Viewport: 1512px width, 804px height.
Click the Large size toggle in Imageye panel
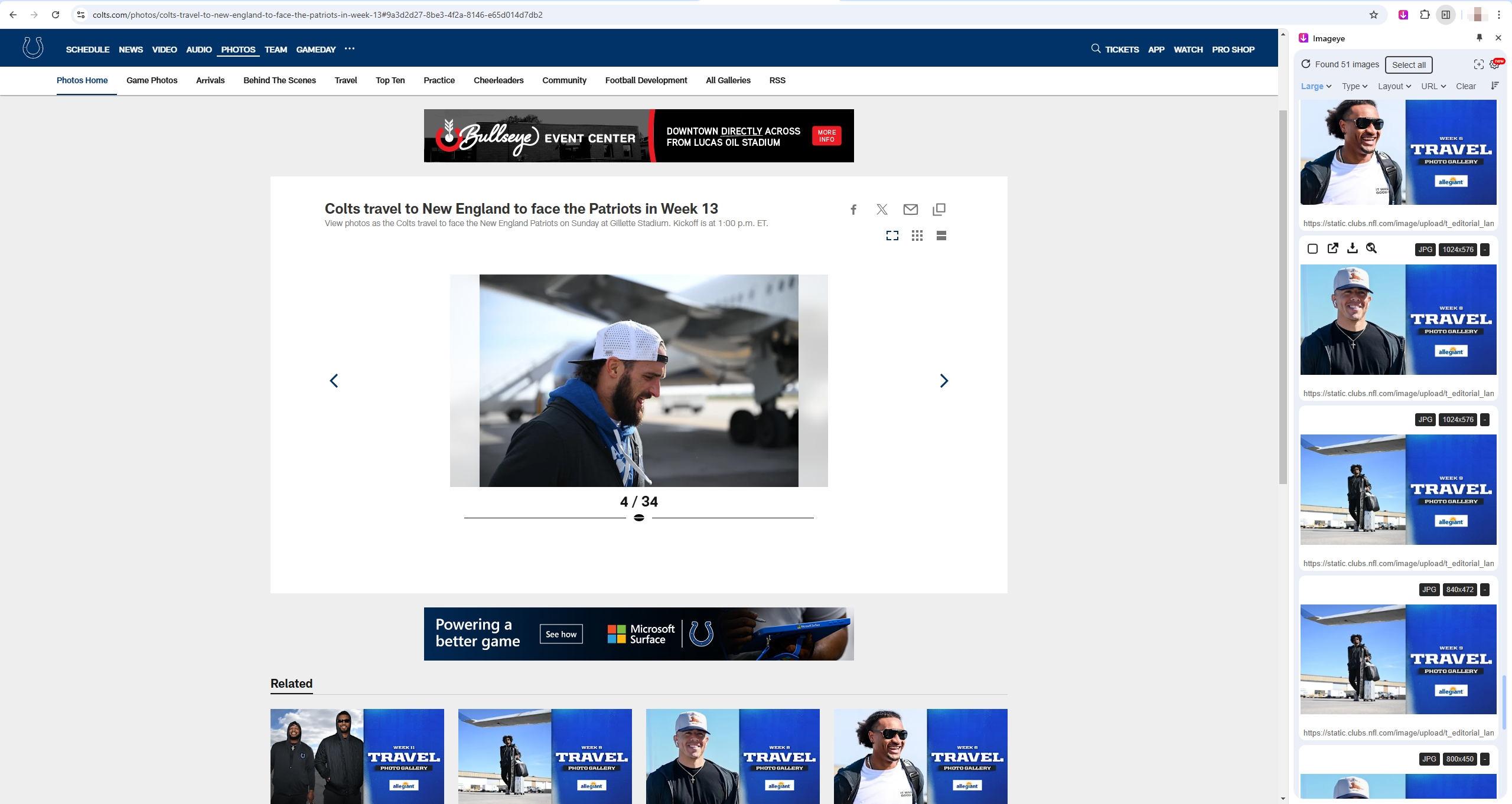coord(1314,86)
